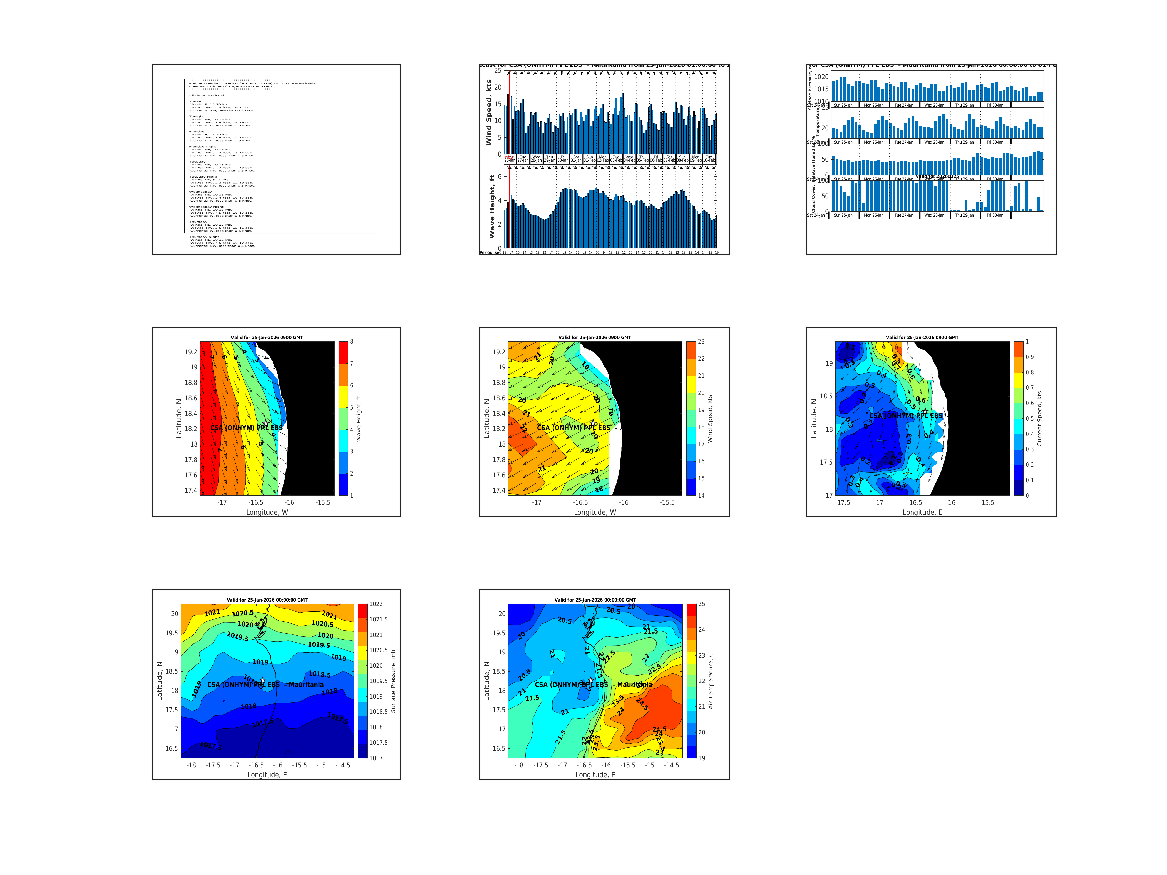The image size is (1167, 875).
Task: Click the temperature map color bar
Action: tap(690, 681)
